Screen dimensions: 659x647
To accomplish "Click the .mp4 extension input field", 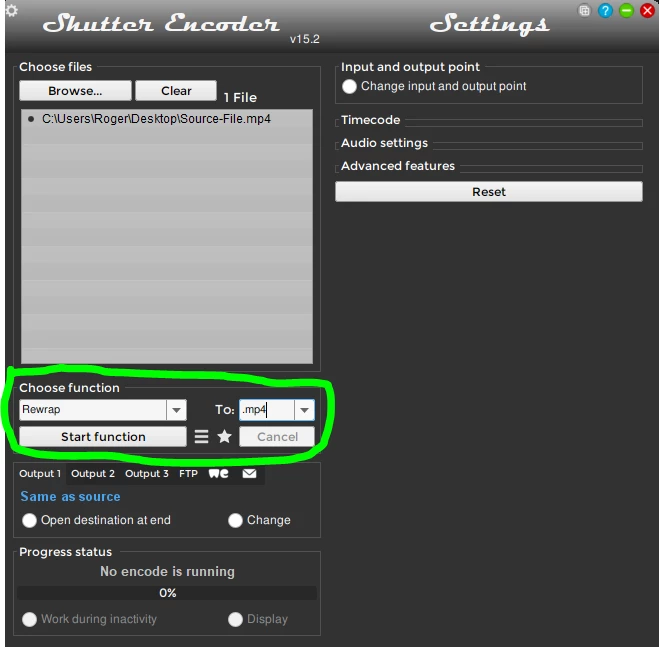I will tap(267, 410).
